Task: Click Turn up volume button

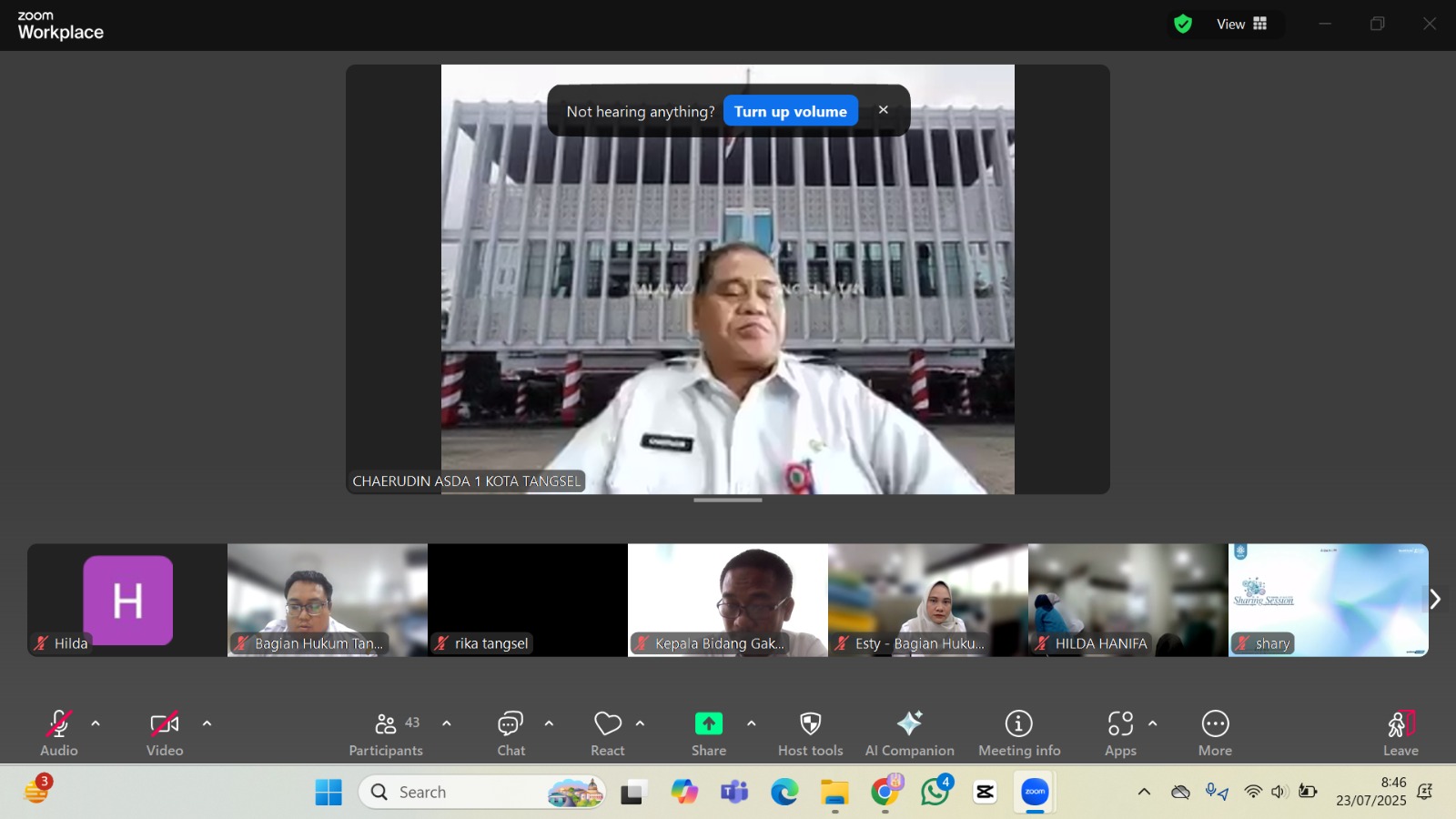Action: pyautogui.click(x=791, y=111)
